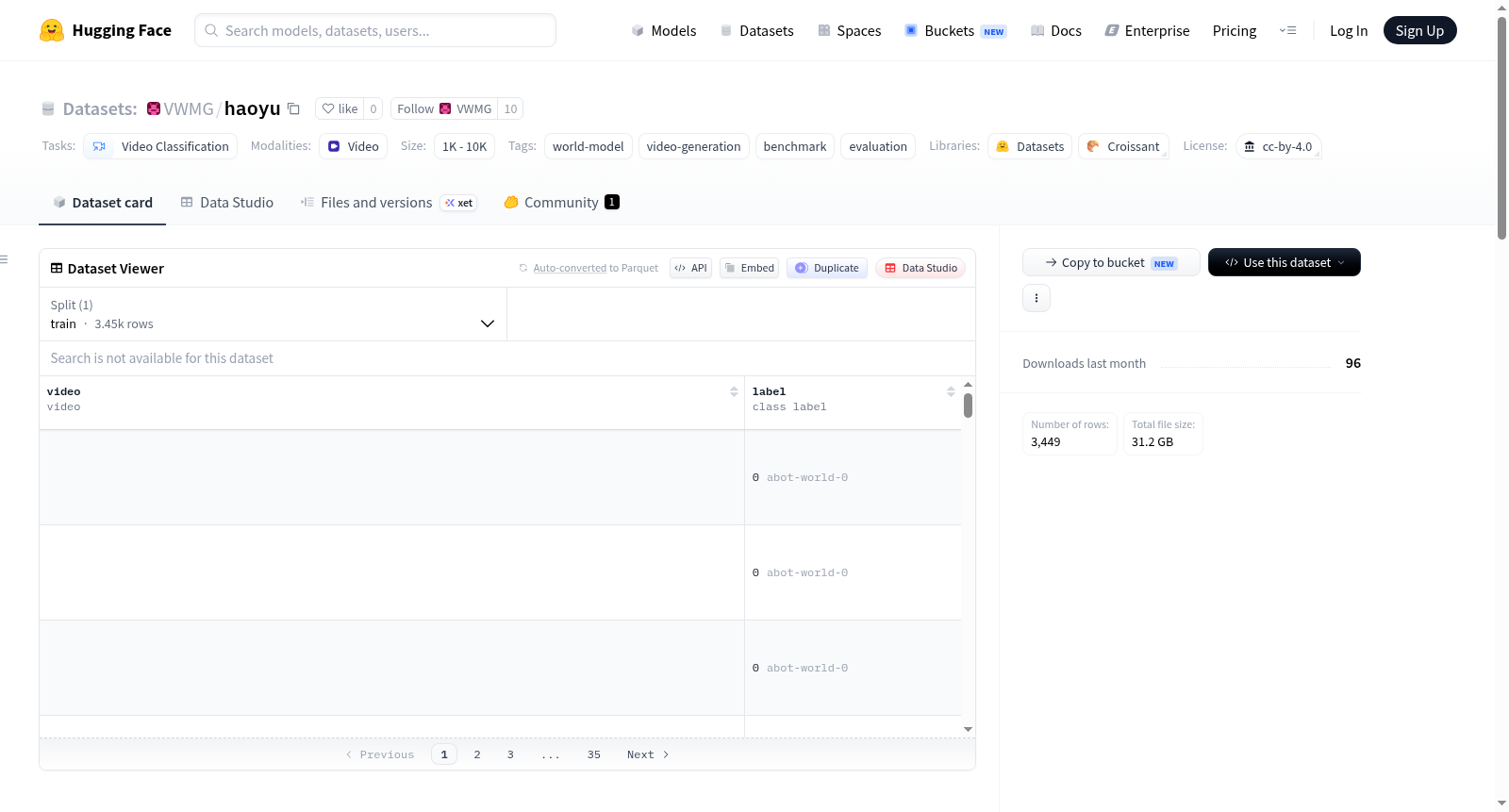Open the like count 0
Screen dimensions: 1509x812
373,108
